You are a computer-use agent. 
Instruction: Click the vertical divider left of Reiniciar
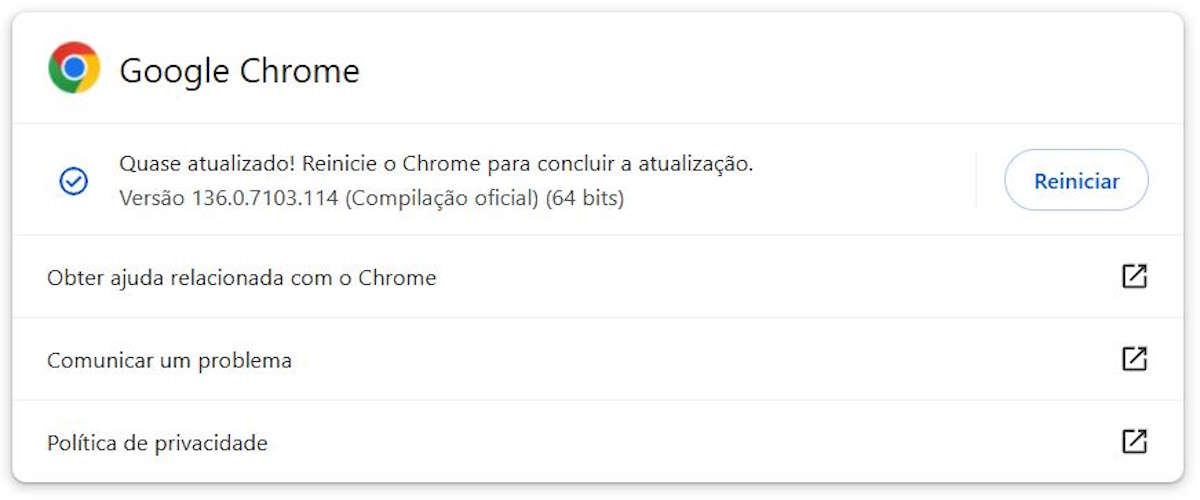976,180
